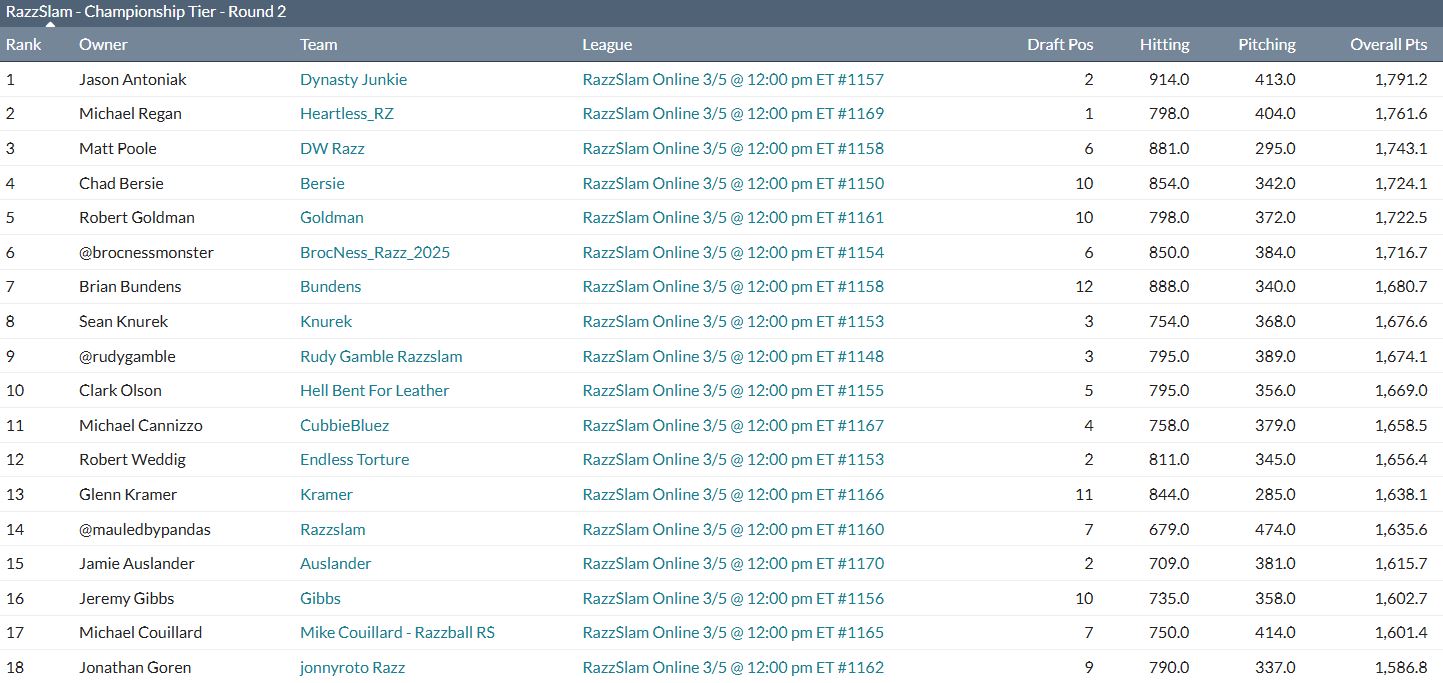Viewport: 1443px width, 683px height.
Task: Sort by Overall Pts column header
Action: tap(1389, 44)
